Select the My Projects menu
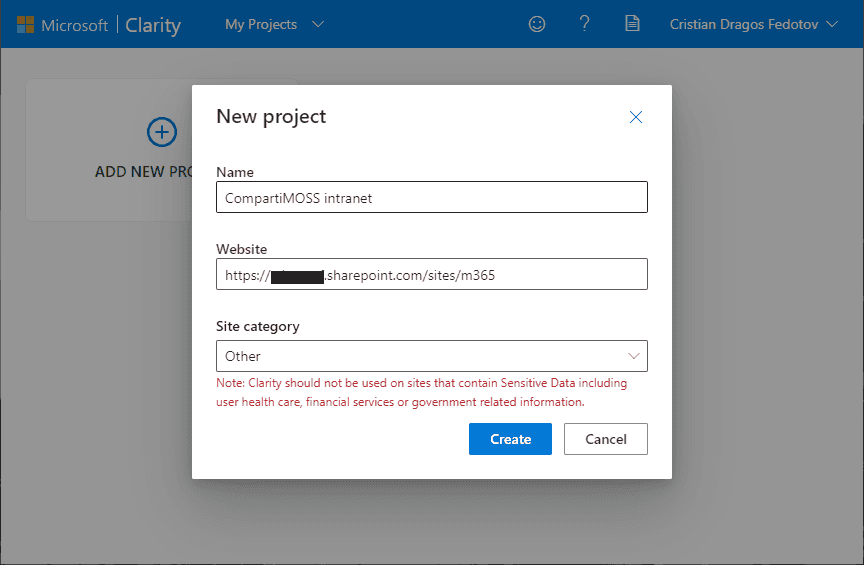The width and height of the screenshot is (864, 565). coord(274,24)
